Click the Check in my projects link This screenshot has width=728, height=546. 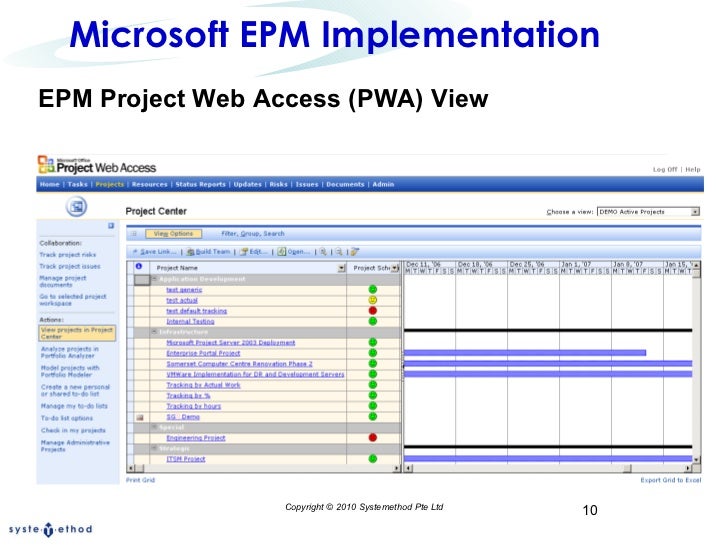[x=73, y=430]
